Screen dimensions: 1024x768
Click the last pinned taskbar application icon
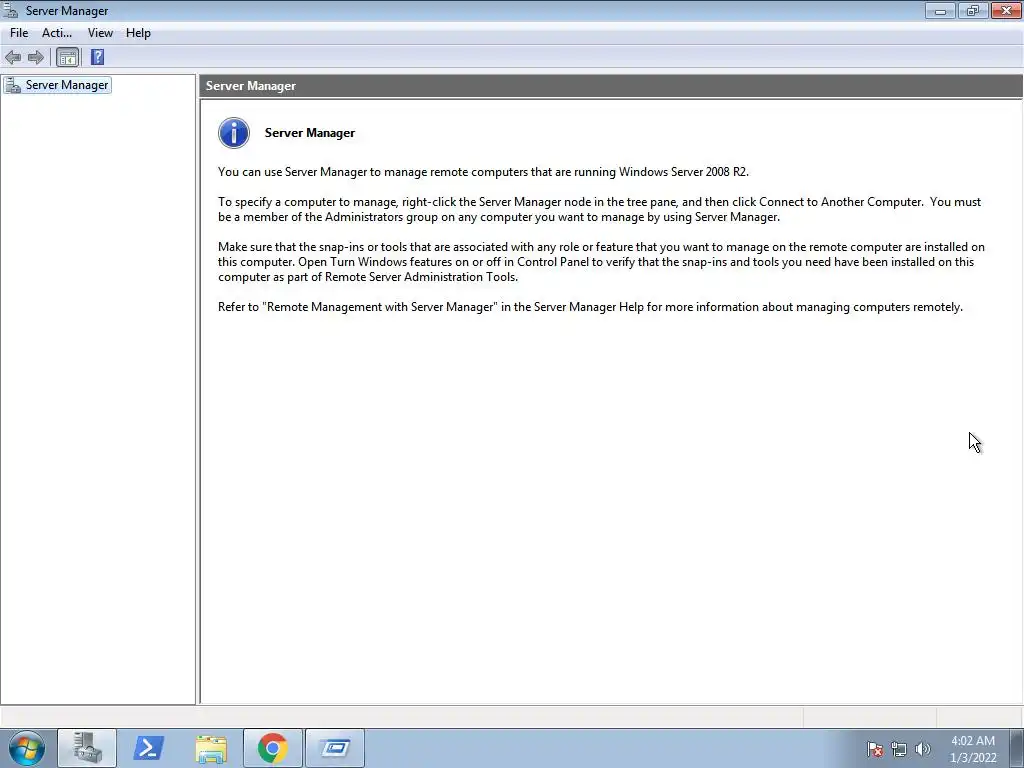[335, 748]
